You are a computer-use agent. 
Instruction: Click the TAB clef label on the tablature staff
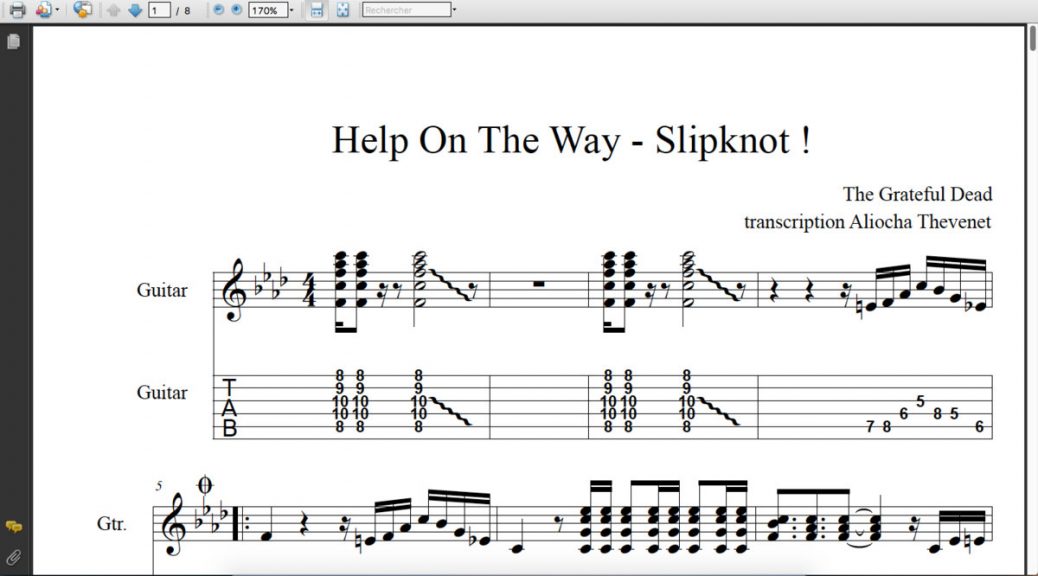pos(229,408)
